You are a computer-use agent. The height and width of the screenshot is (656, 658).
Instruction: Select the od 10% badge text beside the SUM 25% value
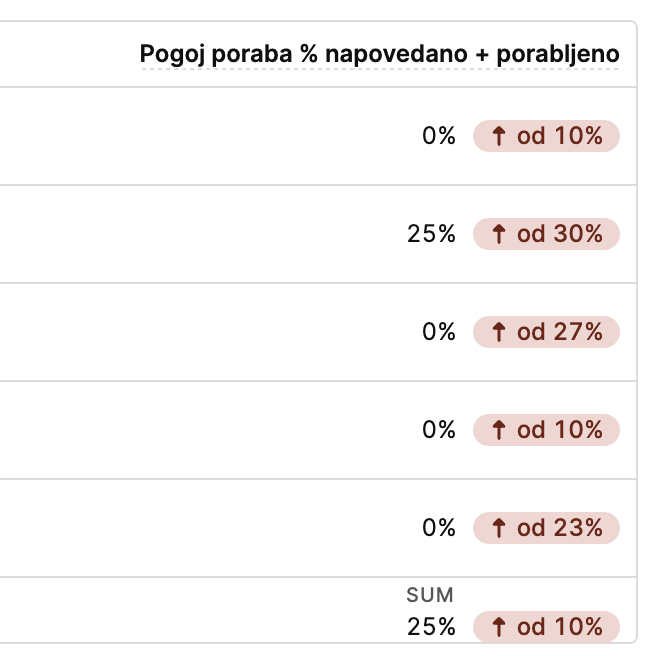tap(560, 627)
